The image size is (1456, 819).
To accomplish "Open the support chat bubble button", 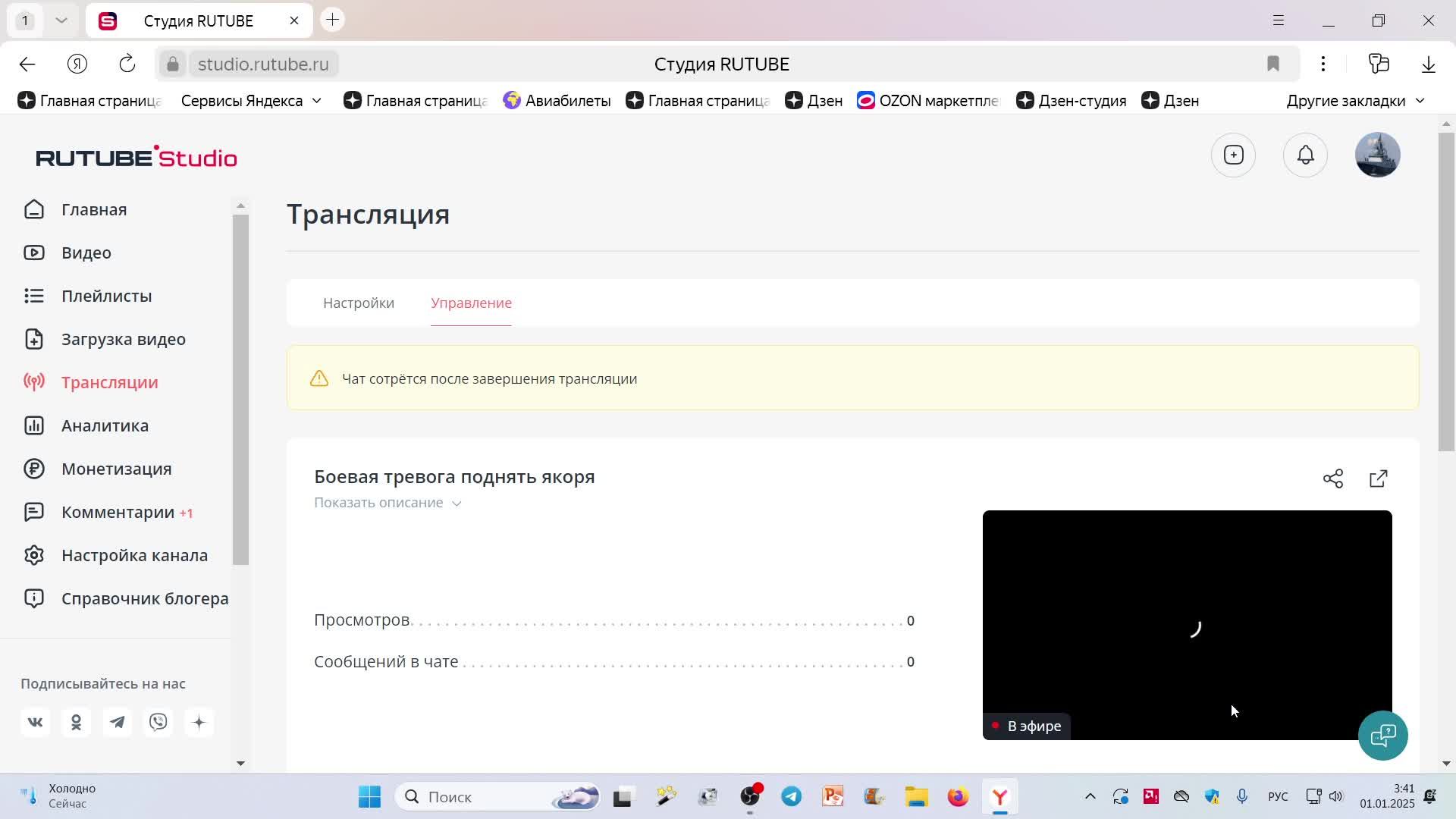I will pyautogui.click(x=1383, y=735).
